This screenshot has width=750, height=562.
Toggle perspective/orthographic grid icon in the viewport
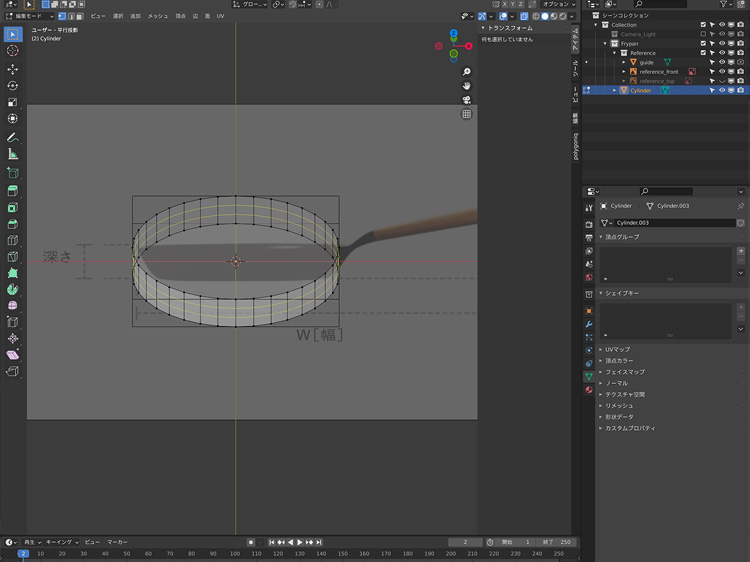pyautogui.click(x=466, y=114)
